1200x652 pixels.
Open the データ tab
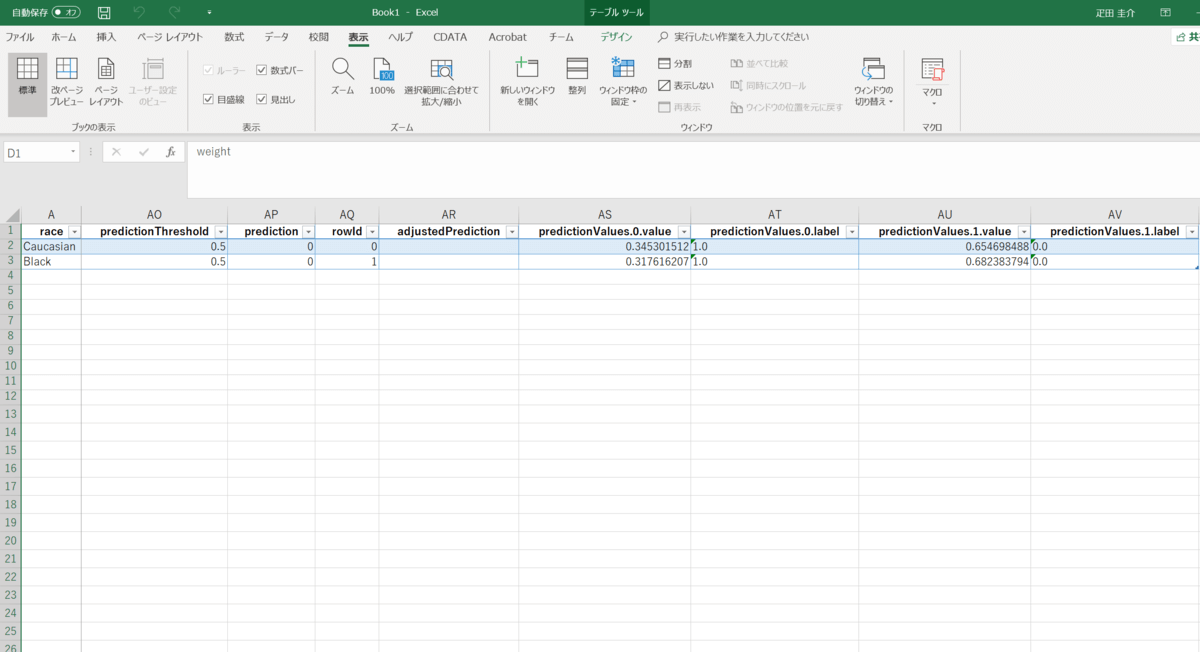[x=277, y=37]
